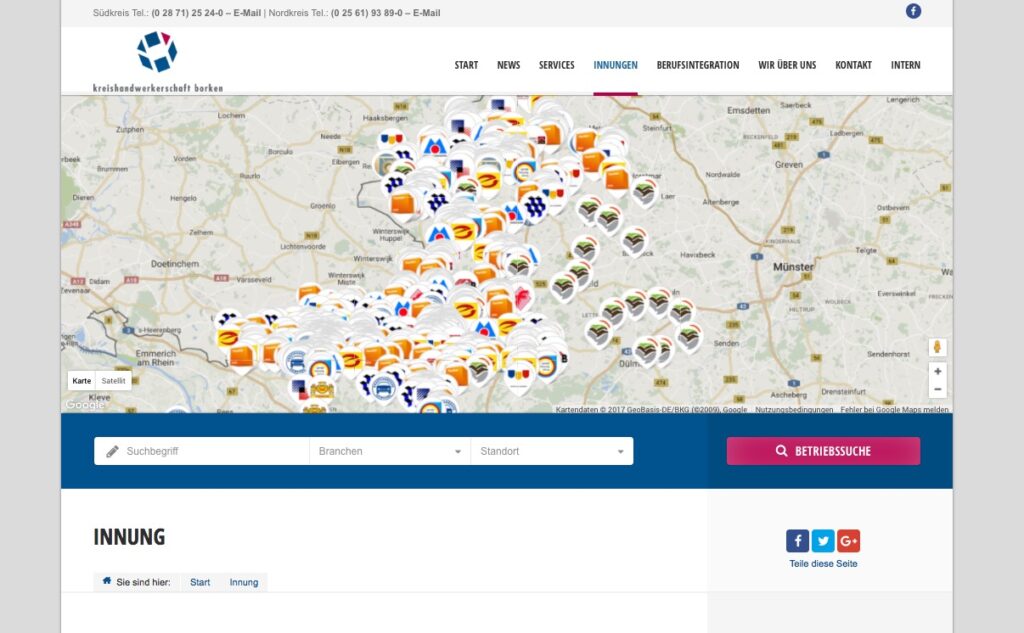Open the Innungen menu item
1024x633 pixels.
615,65
